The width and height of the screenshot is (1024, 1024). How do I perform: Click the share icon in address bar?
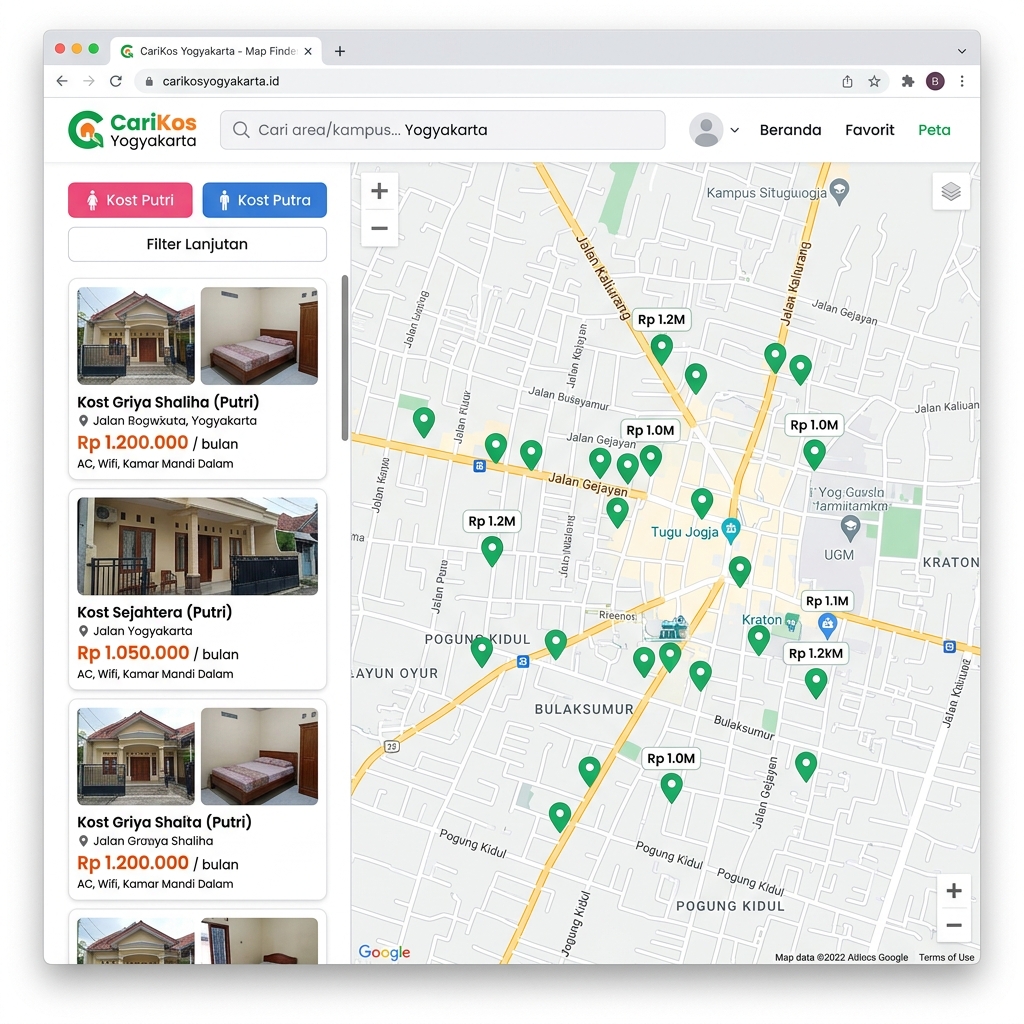coord(847,81)
